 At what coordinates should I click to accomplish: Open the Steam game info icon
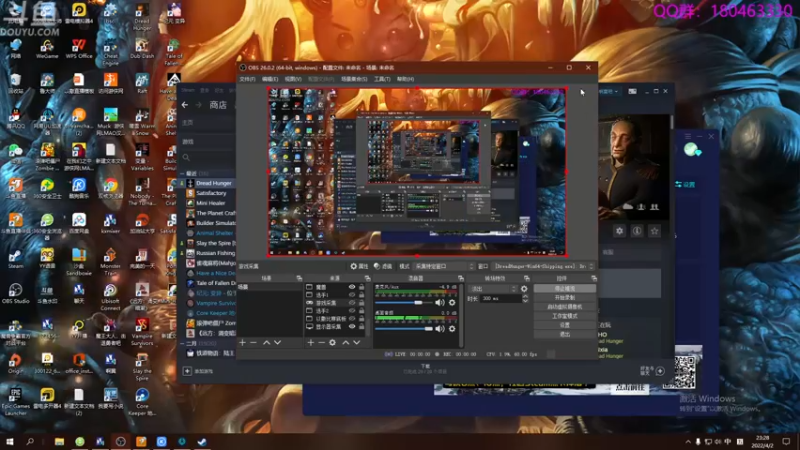(637, 231)
